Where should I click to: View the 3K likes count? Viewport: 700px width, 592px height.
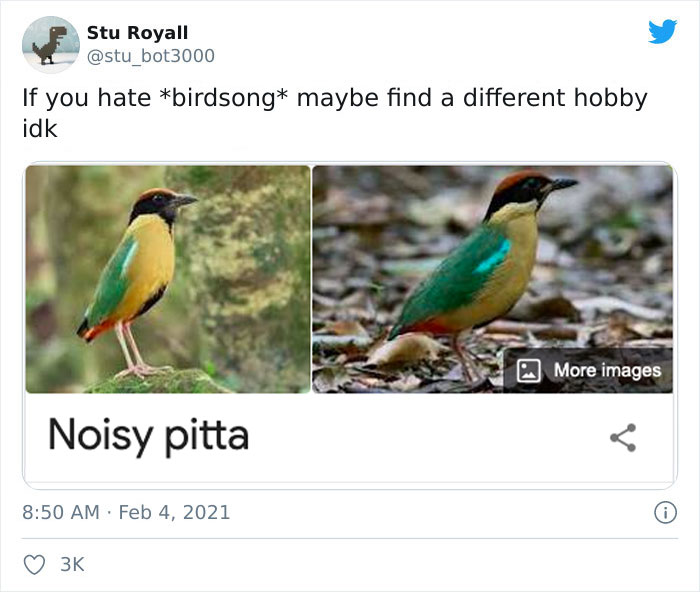coord(73,565)
